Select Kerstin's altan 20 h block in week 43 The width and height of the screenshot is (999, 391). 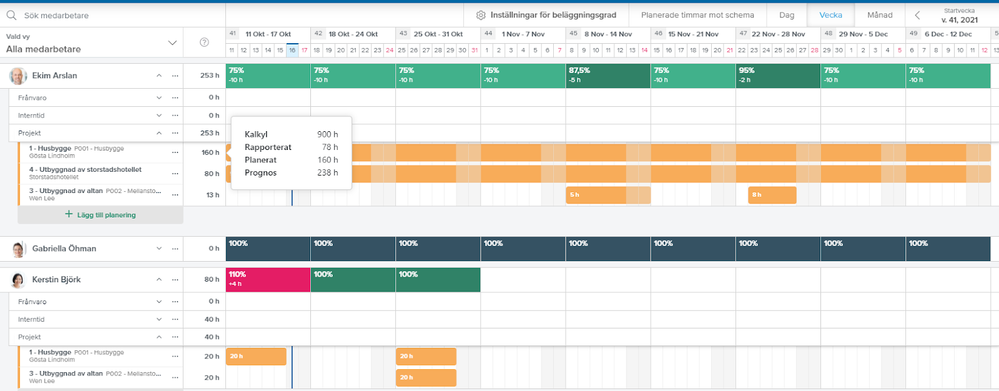pyautogui.click(x=426, y=378)
